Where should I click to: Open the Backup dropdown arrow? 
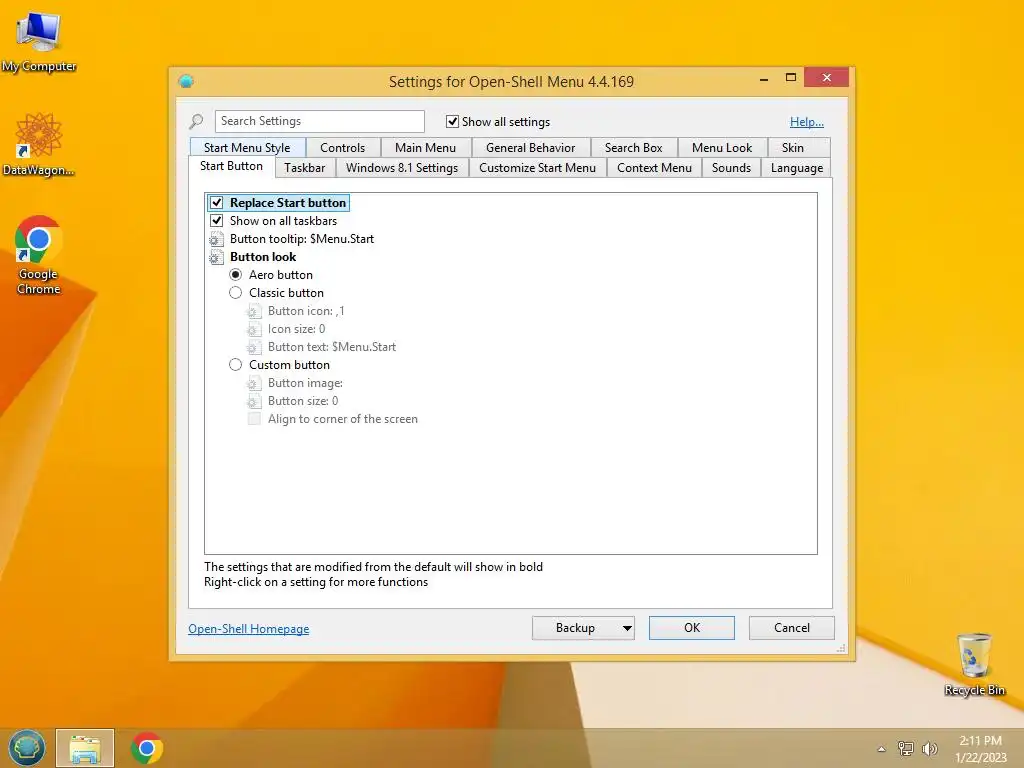(x=627, y=628)
